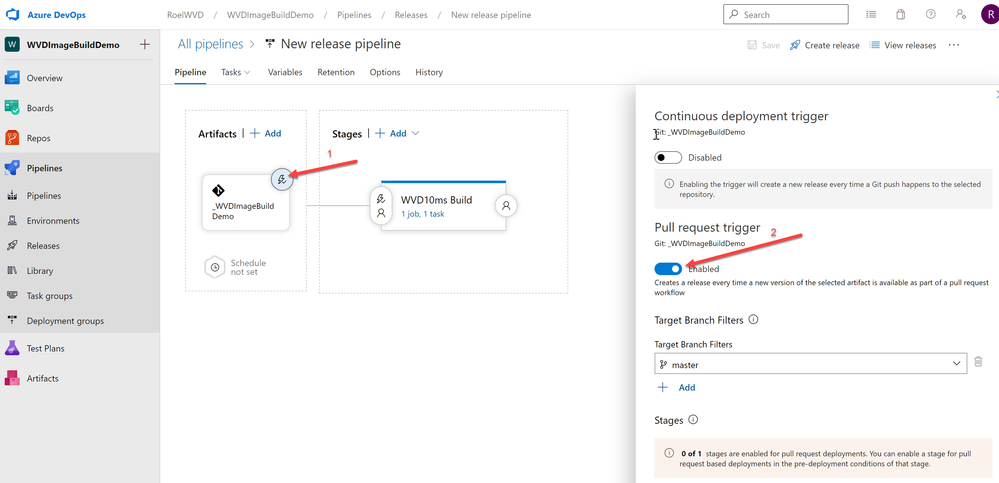Open post-deployment conditions on WVD10ms Build stage
This screenshot has width=999, height=483.
(x=506, y=206)
